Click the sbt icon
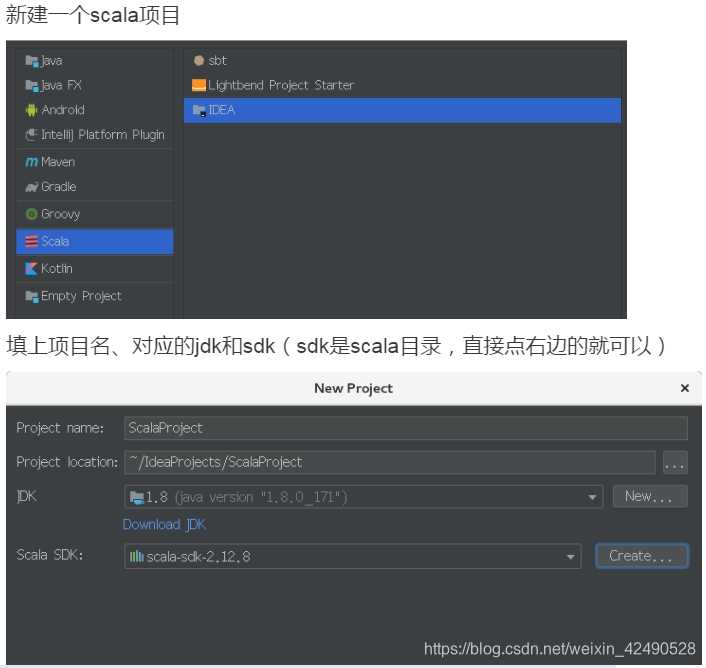 (199, 60)
